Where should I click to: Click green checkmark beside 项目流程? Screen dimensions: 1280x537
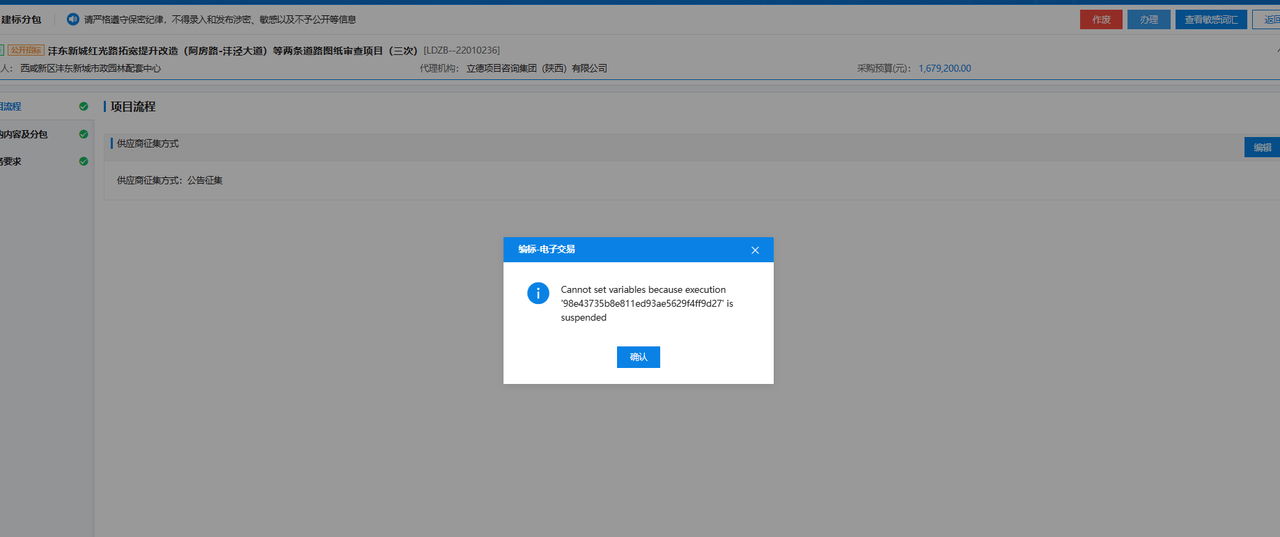click(83, 106)
